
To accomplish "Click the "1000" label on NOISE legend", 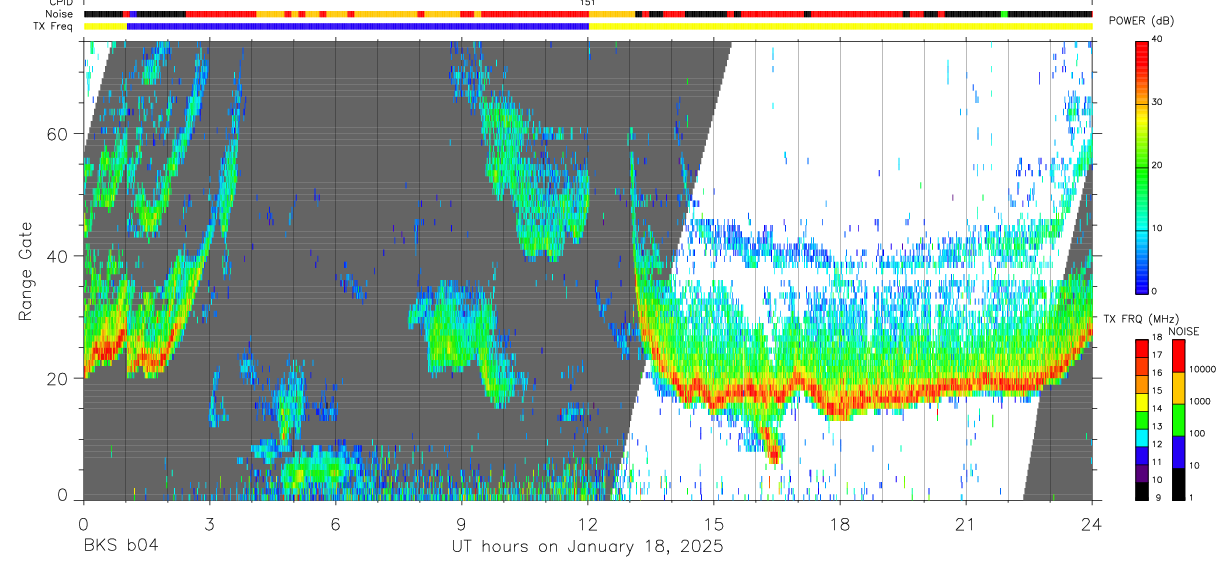I will click(1202, 401).
